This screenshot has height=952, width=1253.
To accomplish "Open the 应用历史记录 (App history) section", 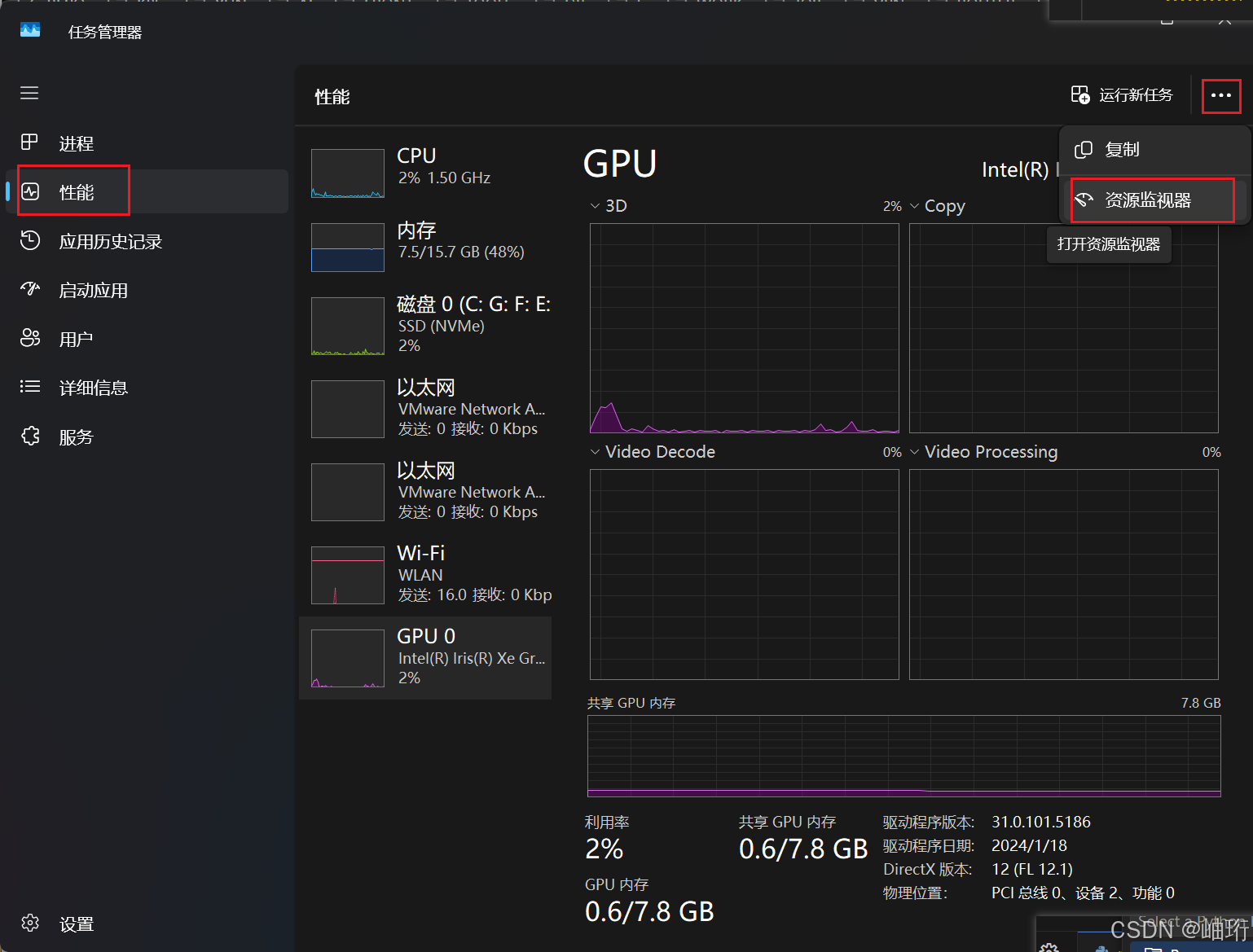I will (110, 241).
